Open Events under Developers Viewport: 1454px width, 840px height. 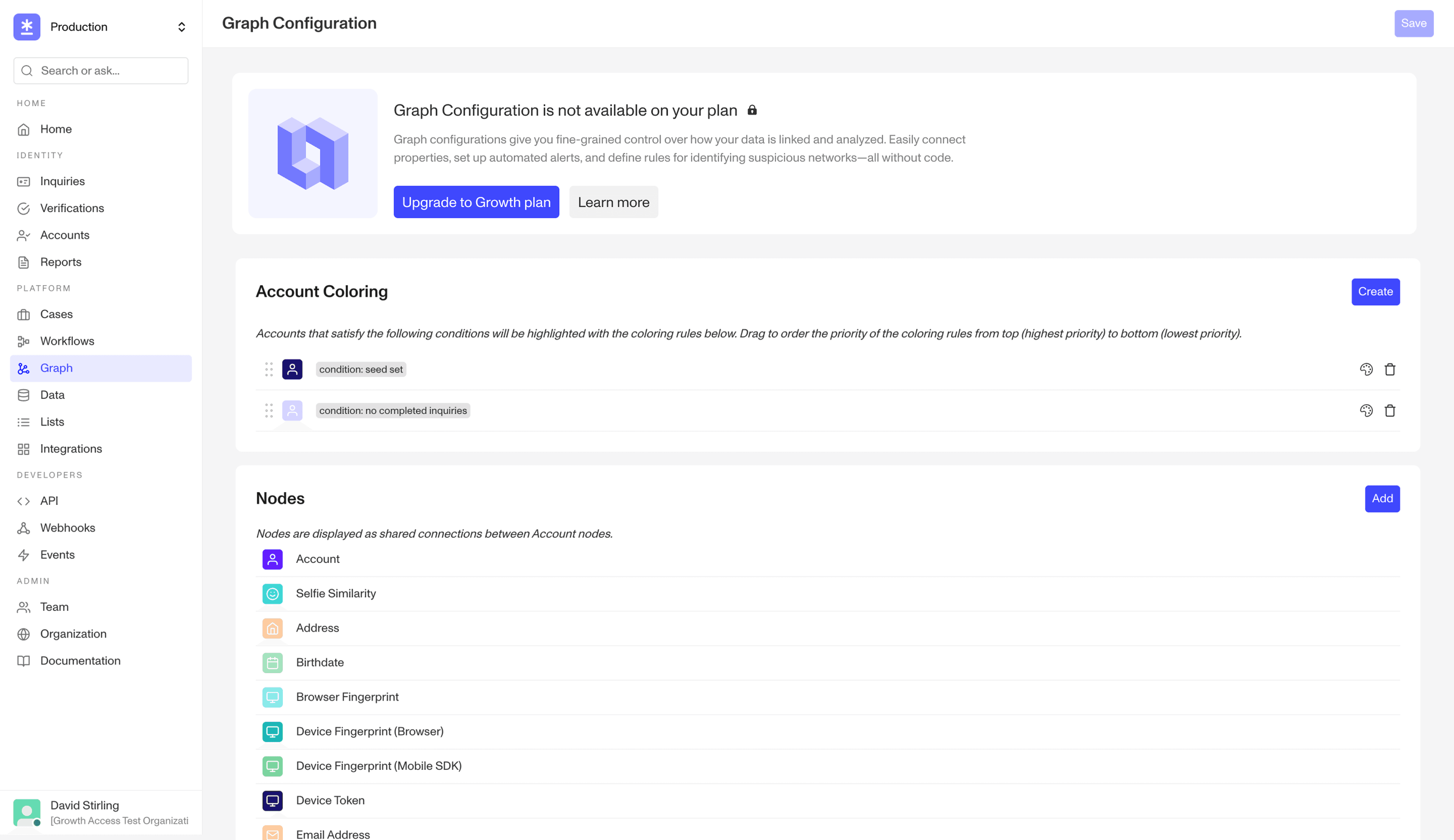click(101, 555)
